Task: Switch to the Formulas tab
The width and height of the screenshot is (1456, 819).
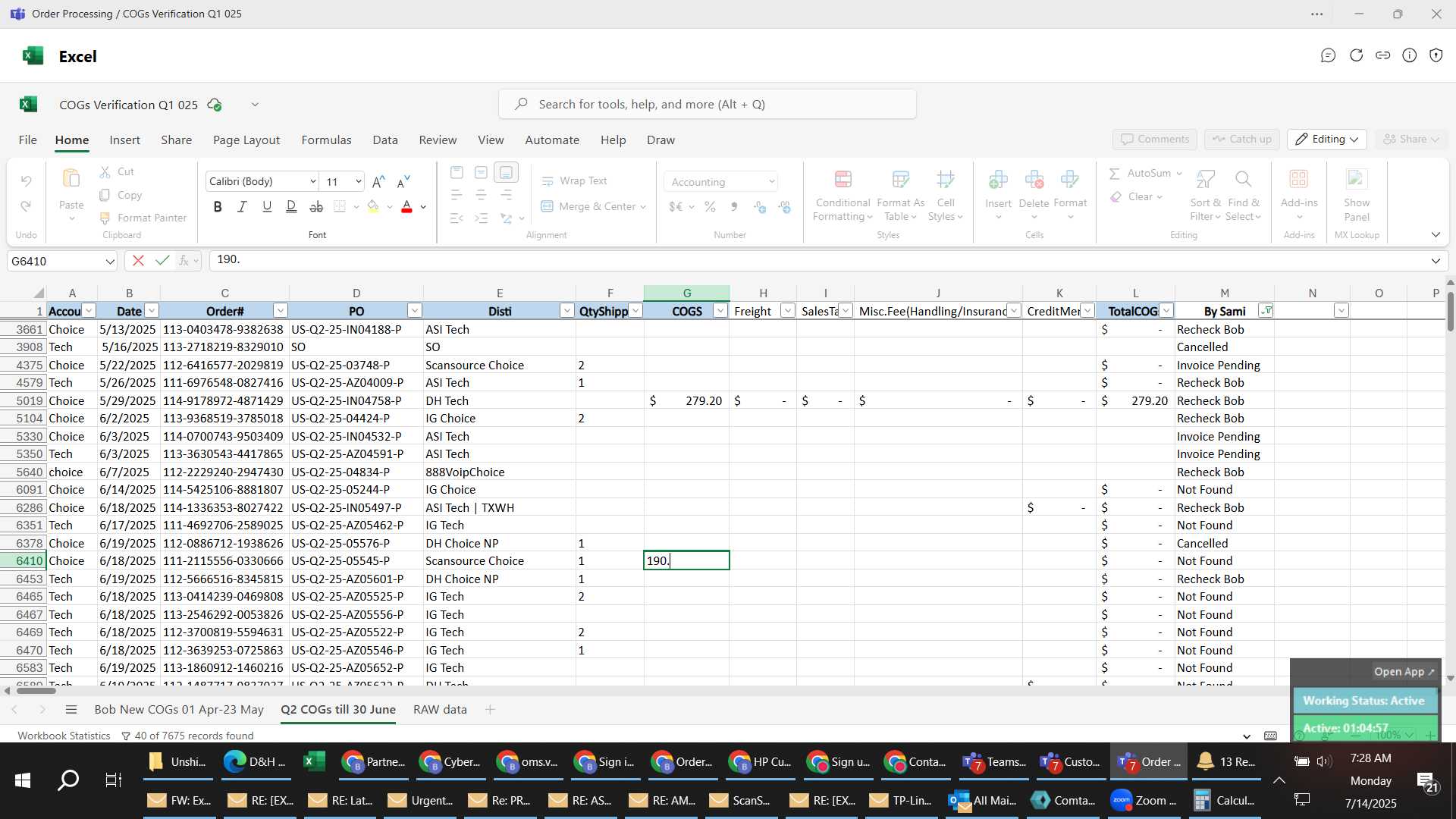Action: point(326,140)
